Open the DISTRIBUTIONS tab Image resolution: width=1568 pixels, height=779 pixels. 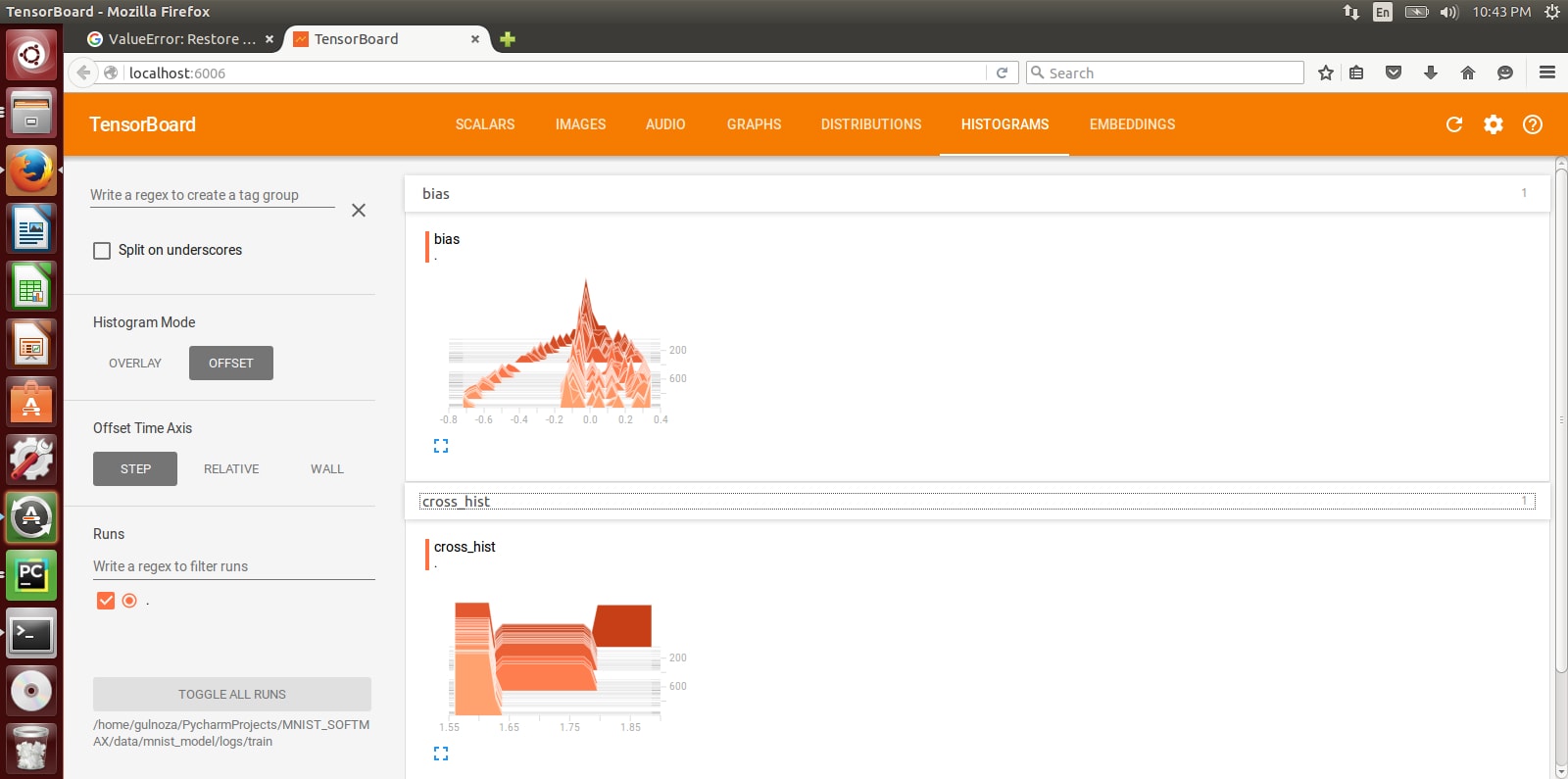pos(871,124)
